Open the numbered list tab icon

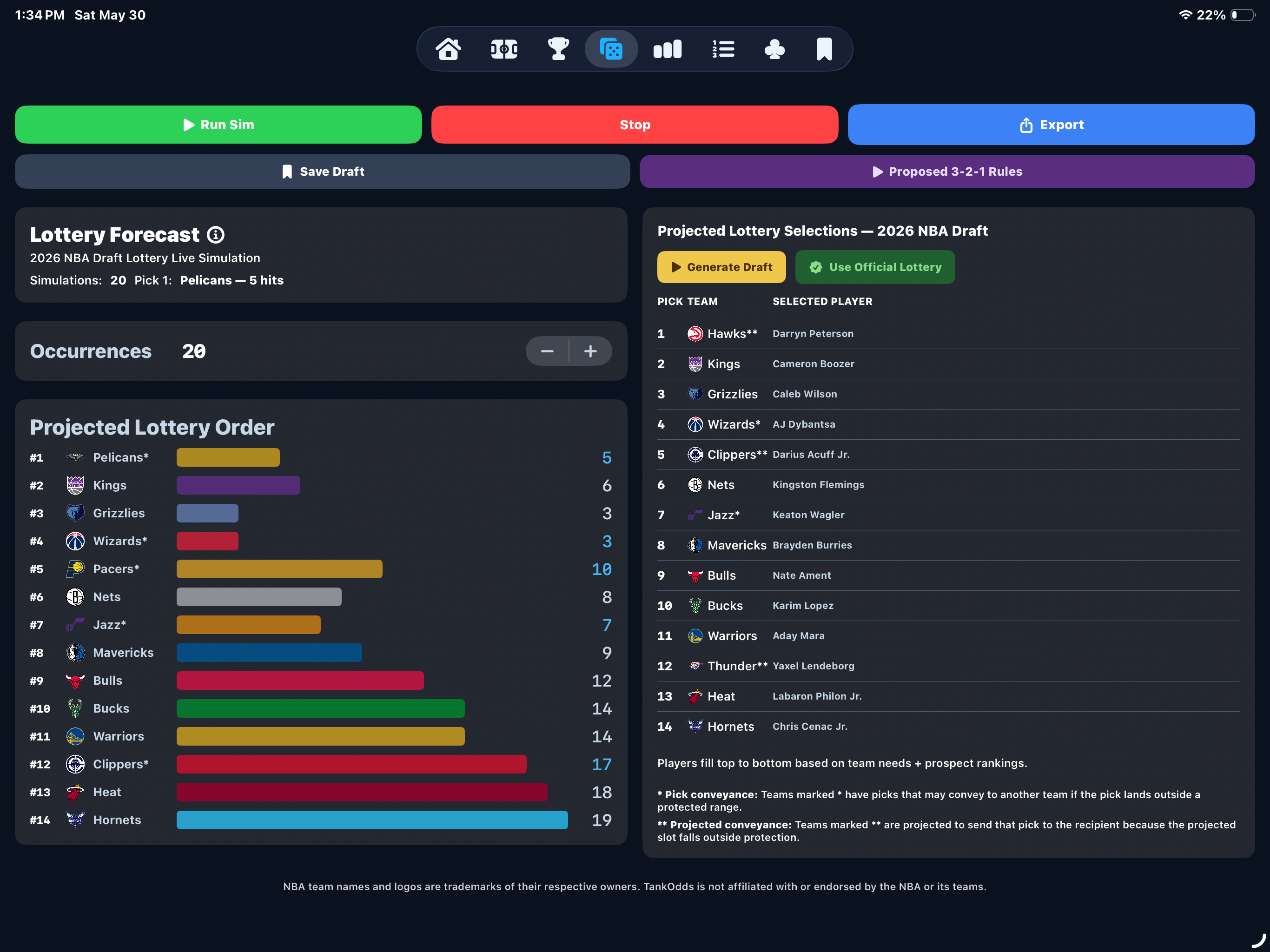pyautogui.click(x=723, y=49)
